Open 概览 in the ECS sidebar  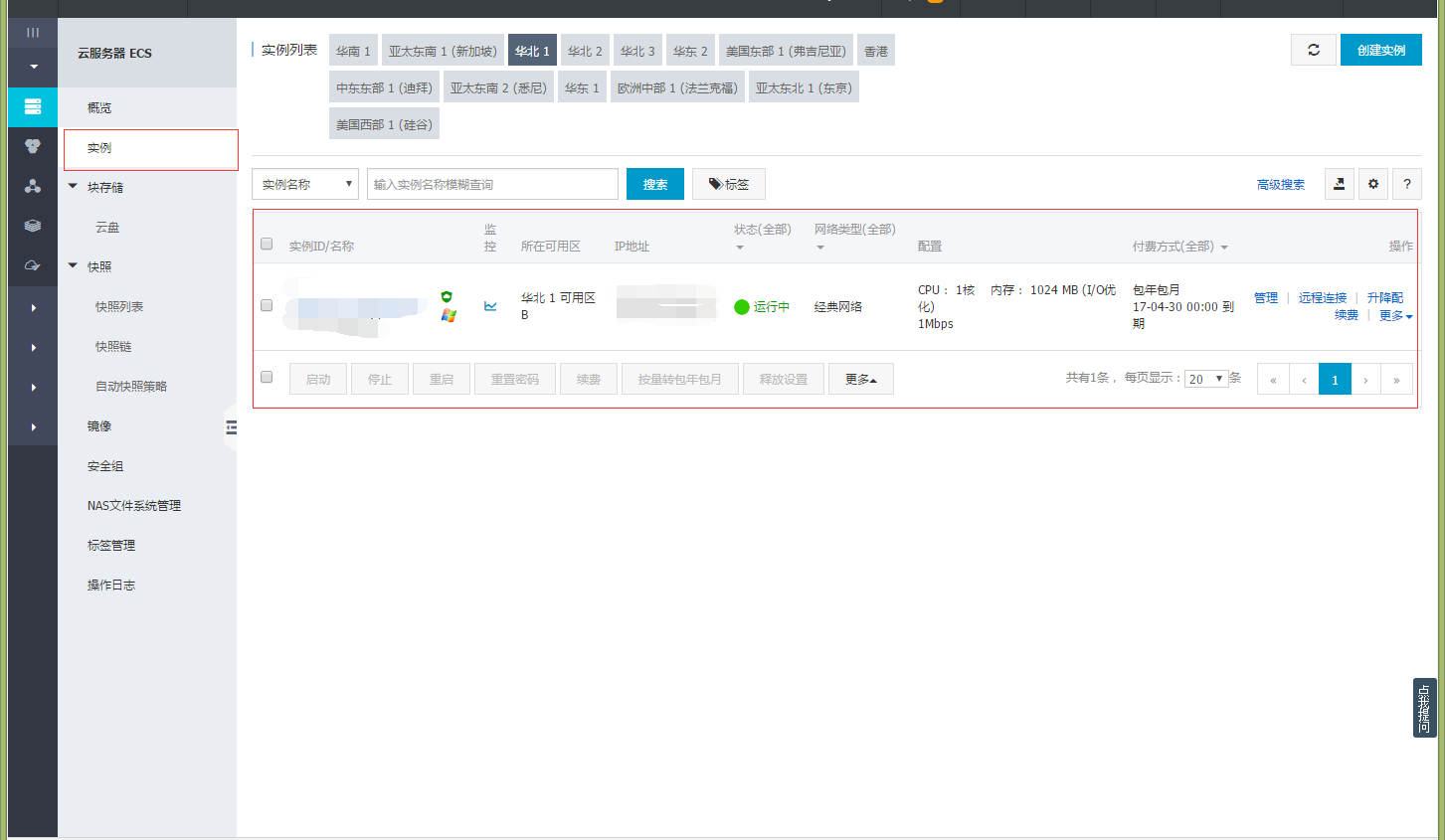(x=99, y=107)
